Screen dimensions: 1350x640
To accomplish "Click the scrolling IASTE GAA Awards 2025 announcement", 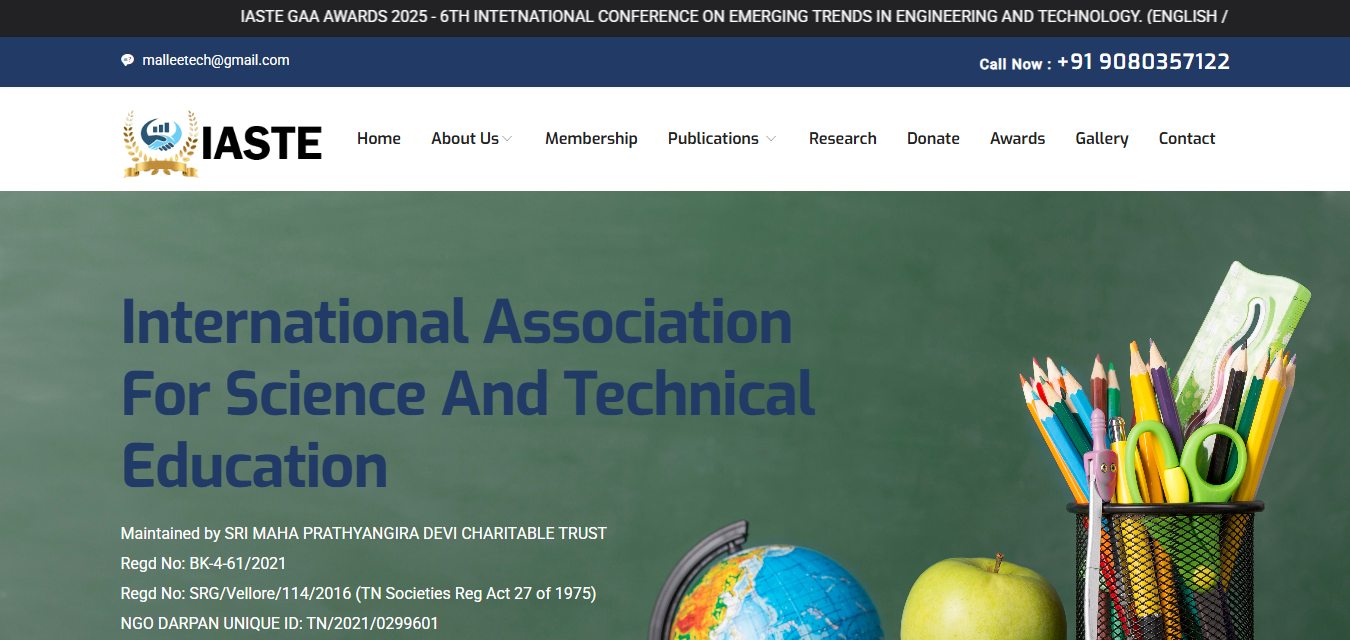I will [733, 16].
